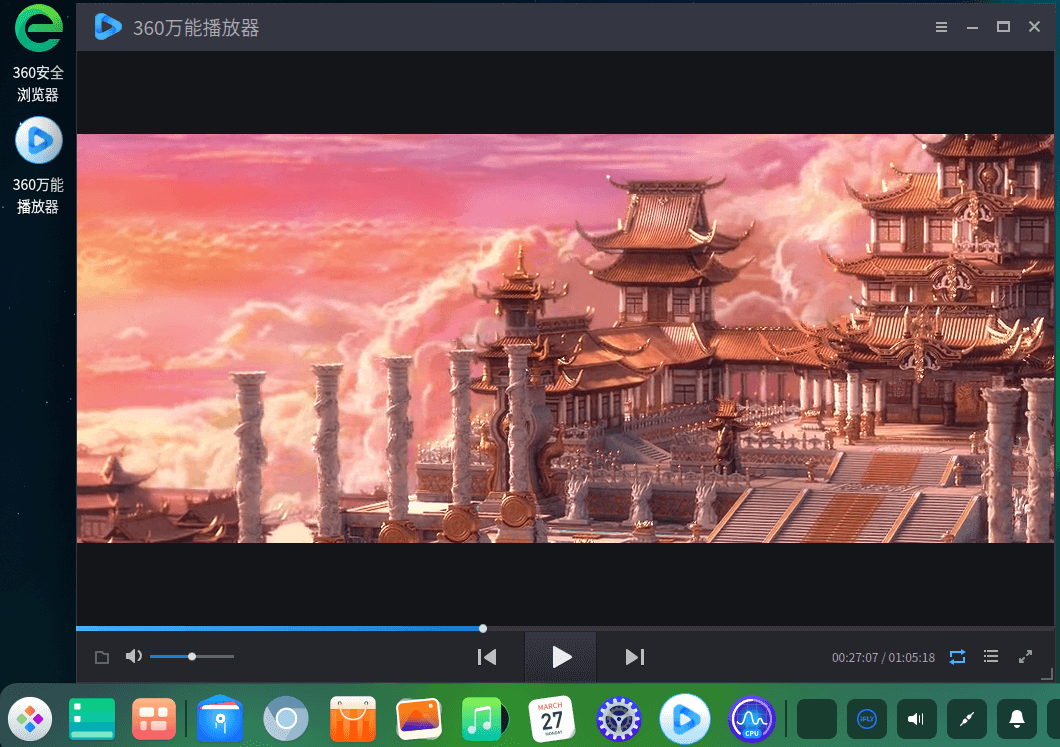Open the system volume tray icon
Viewport: 1060px width, 747px height.
pos(917,719)
